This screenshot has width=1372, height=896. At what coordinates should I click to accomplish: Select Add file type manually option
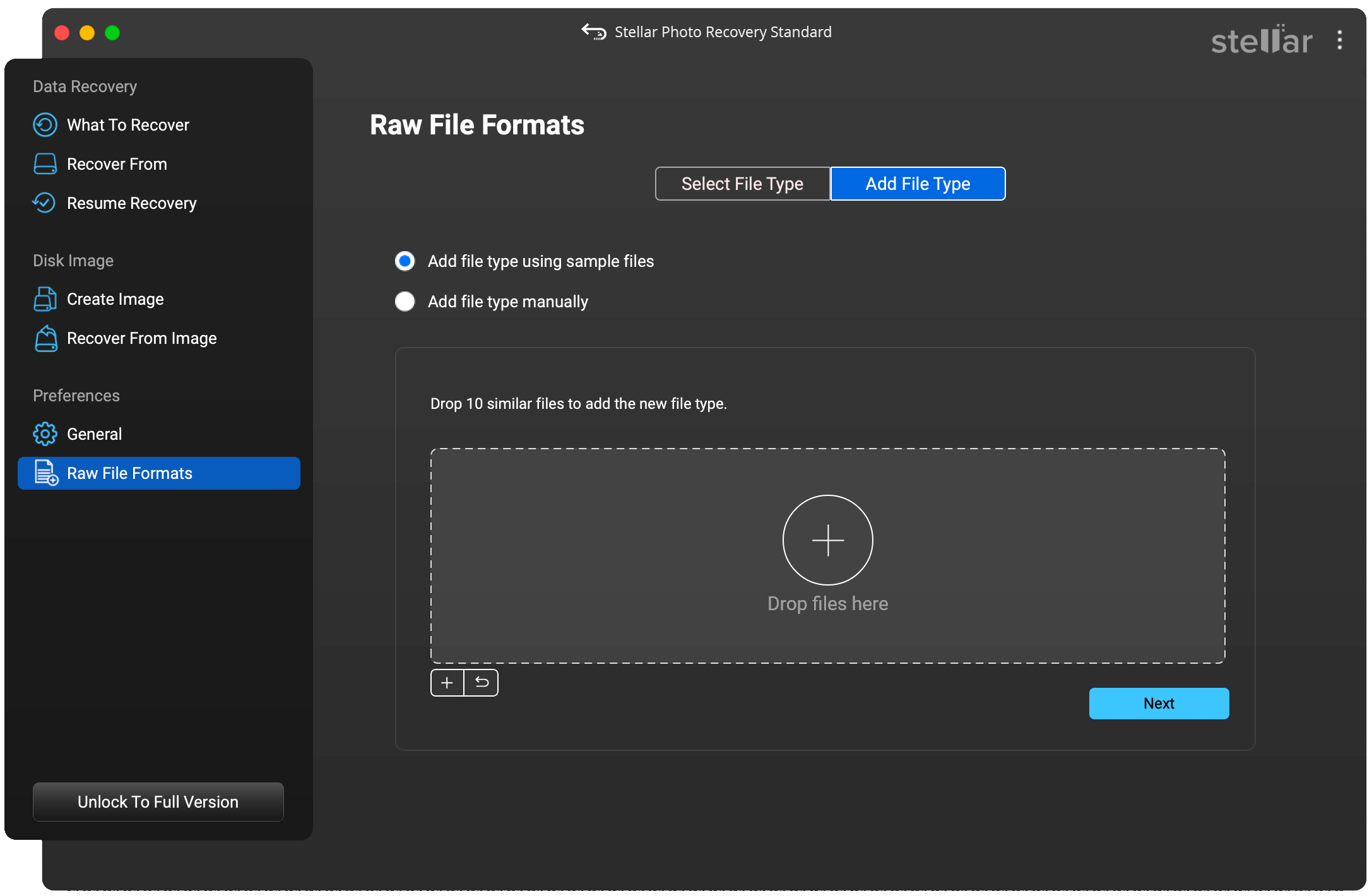pyautogui.click(x=405, y=302)
